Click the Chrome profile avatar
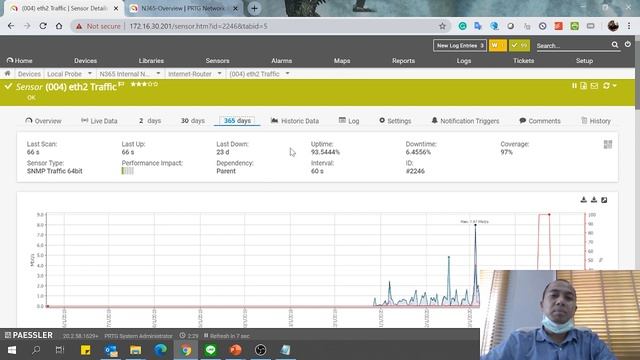Image resolution: width=640 pixels, height=360 pixels. point(613,26)
